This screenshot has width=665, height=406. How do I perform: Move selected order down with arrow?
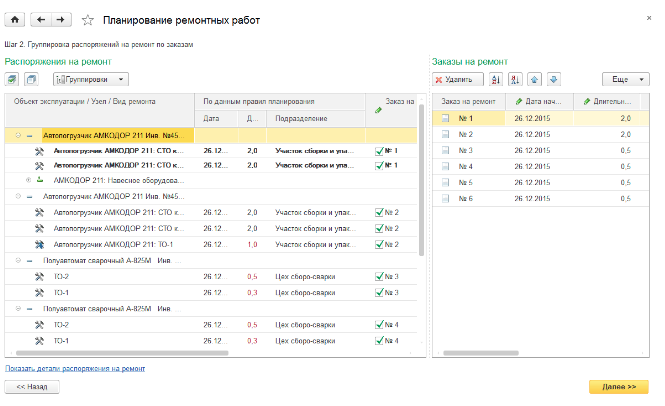coord(553,79)
